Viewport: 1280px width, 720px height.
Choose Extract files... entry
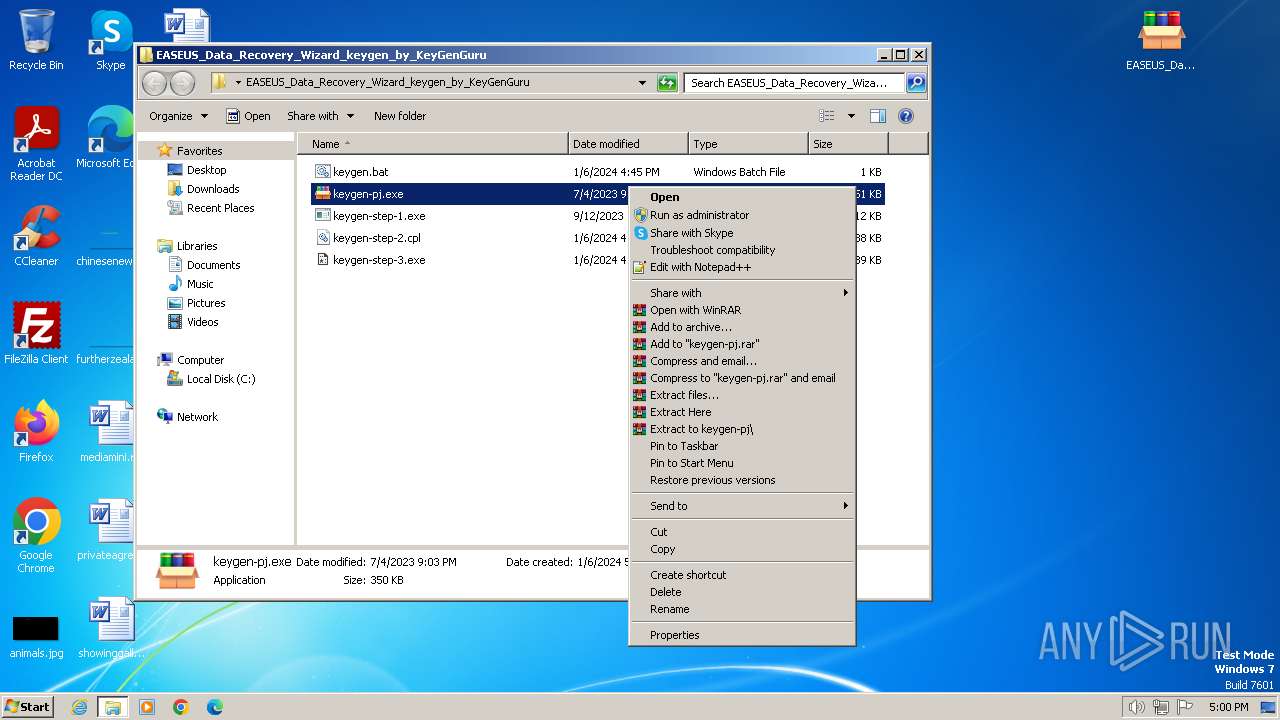tap(742, 395)
